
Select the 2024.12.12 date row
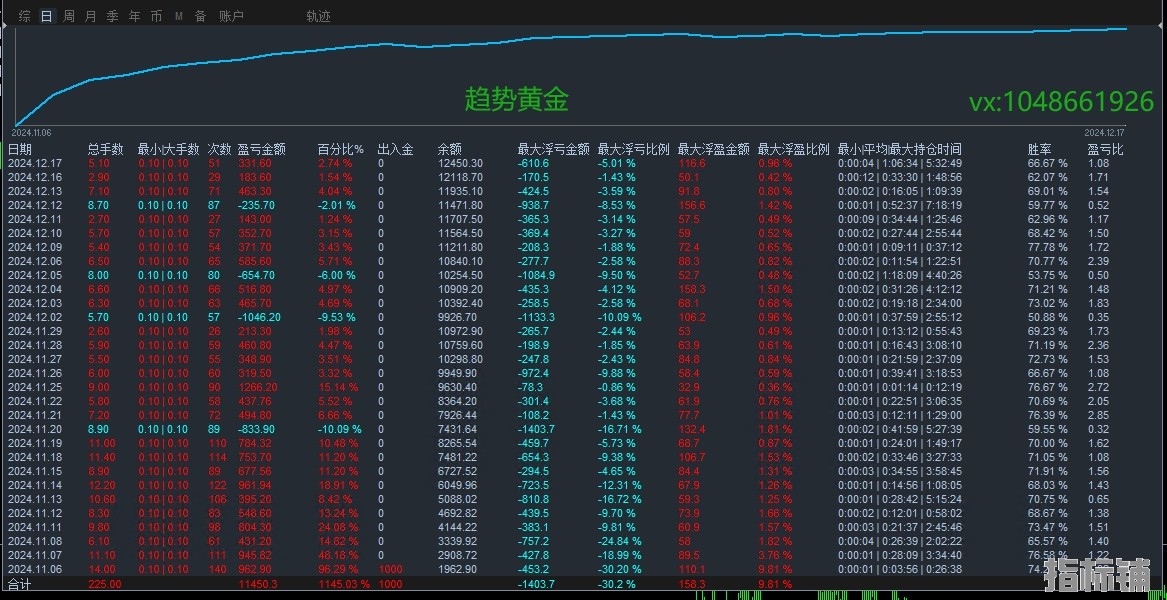tap(35, 205)
